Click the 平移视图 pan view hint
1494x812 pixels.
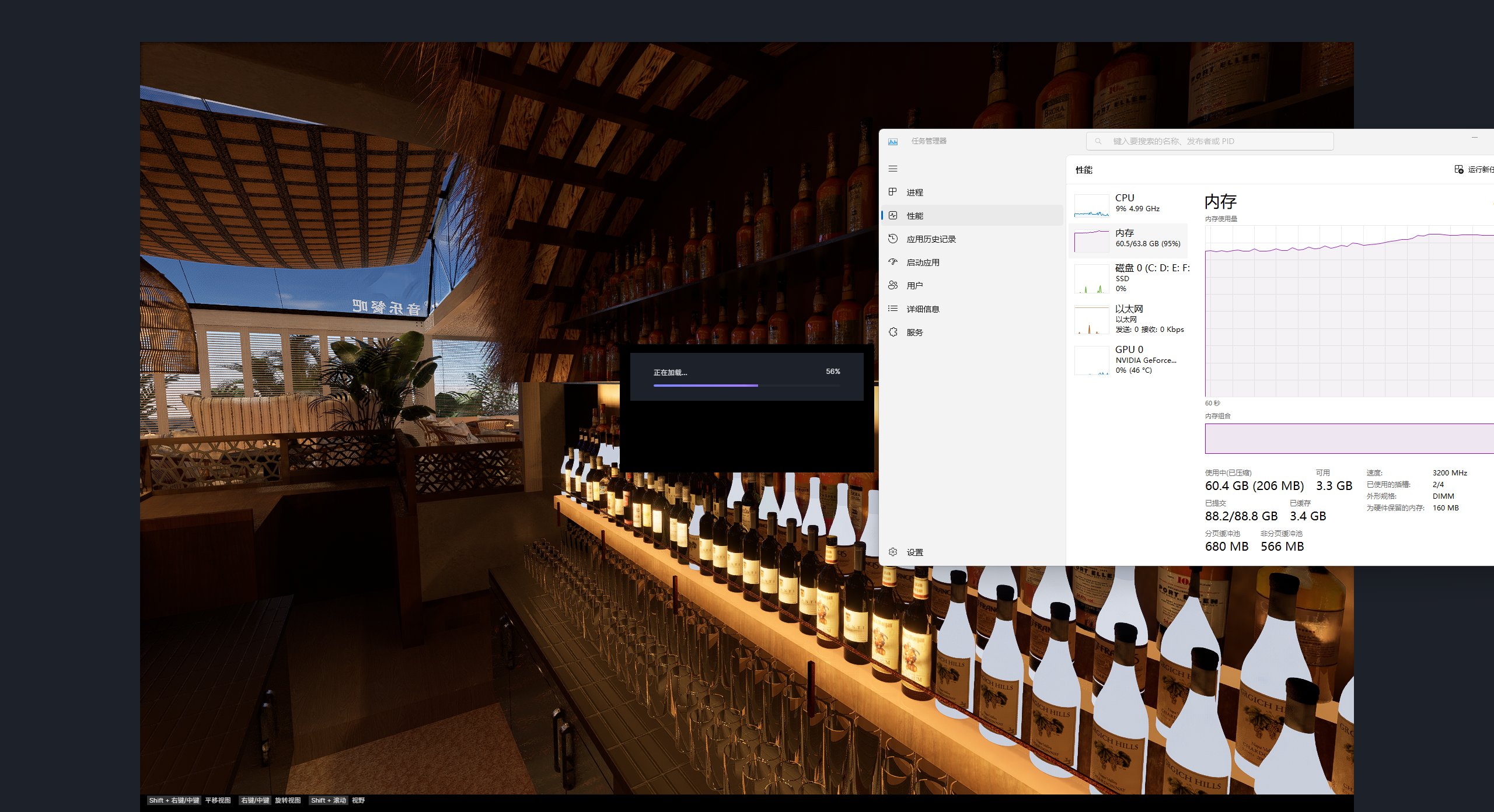click(x=218, y=800)
